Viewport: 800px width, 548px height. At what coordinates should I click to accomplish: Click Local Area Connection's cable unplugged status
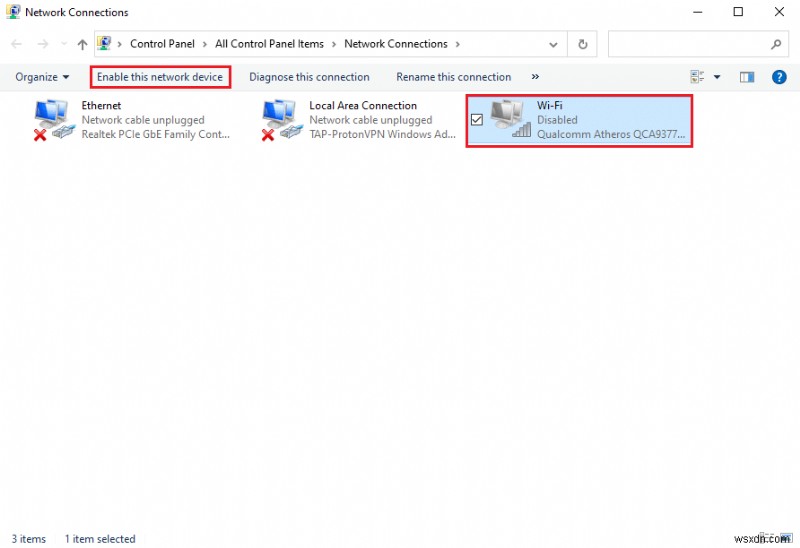(370, 120)
